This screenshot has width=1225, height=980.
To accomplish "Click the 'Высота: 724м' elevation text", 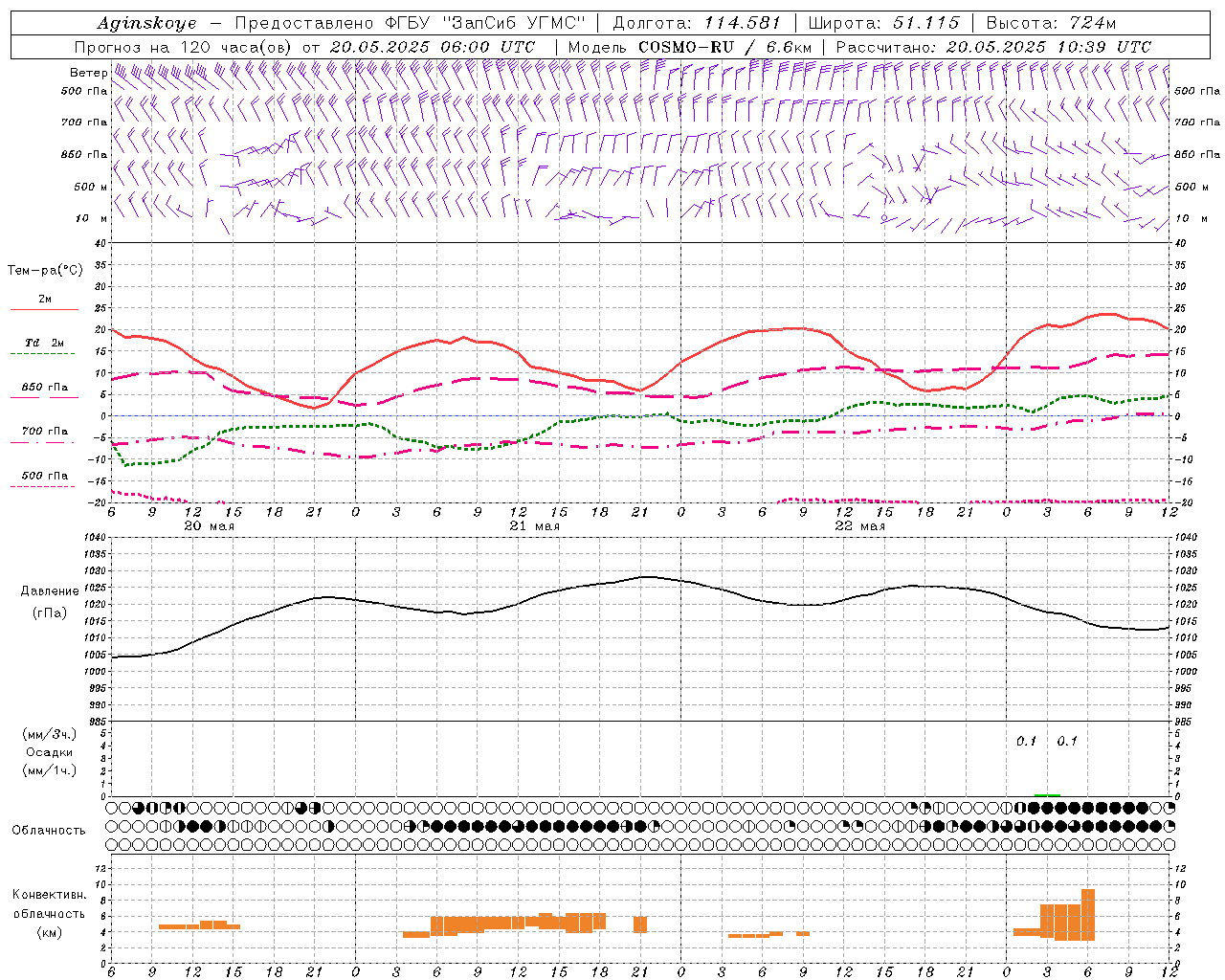I will [x=1052, y=23].
